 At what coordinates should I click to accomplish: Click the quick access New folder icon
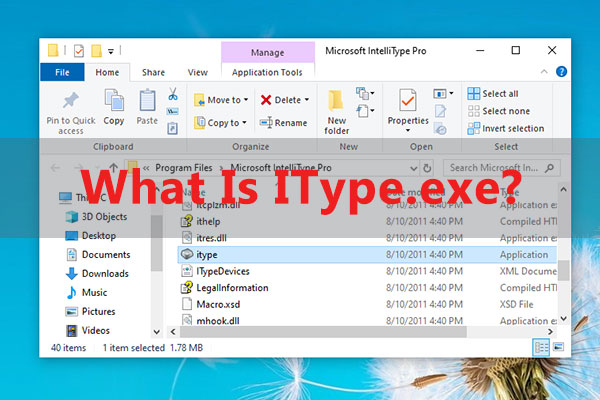click(x=96, y=51)
